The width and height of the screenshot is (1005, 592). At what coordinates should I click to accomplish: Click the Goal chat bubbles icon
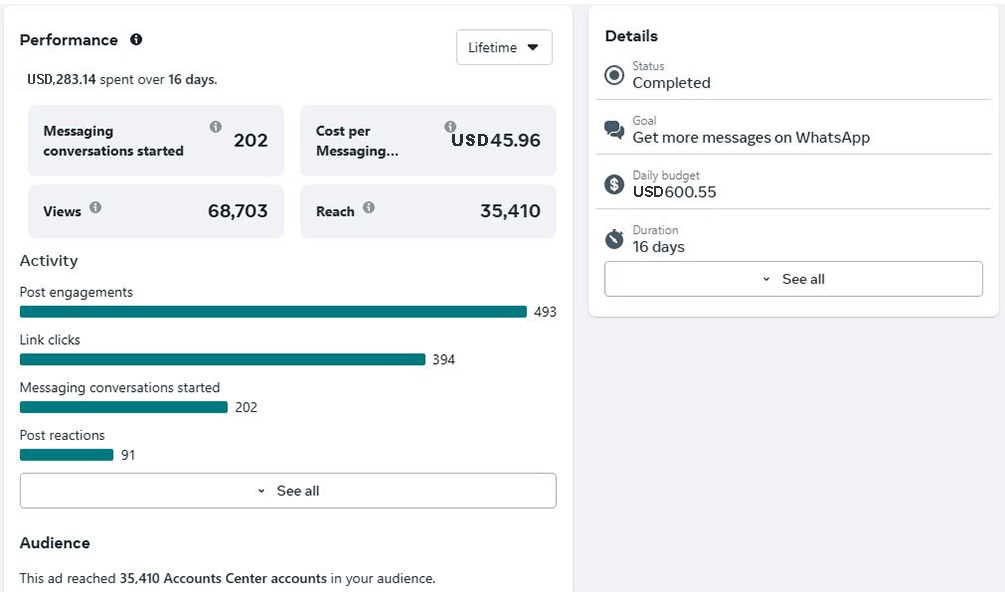pos(615,130)
